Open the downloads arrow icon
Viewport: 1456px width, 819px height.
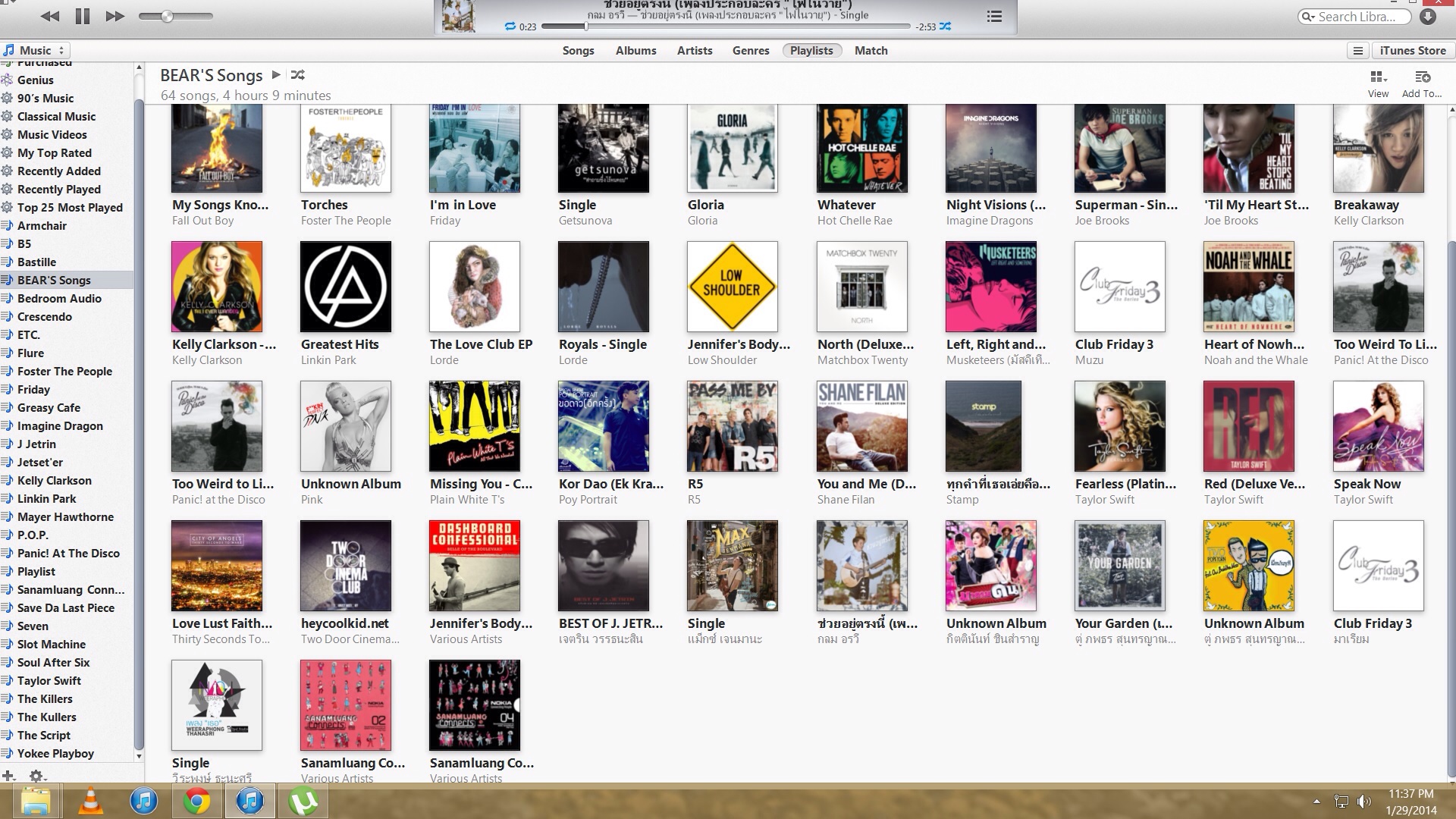point(1428,17)
